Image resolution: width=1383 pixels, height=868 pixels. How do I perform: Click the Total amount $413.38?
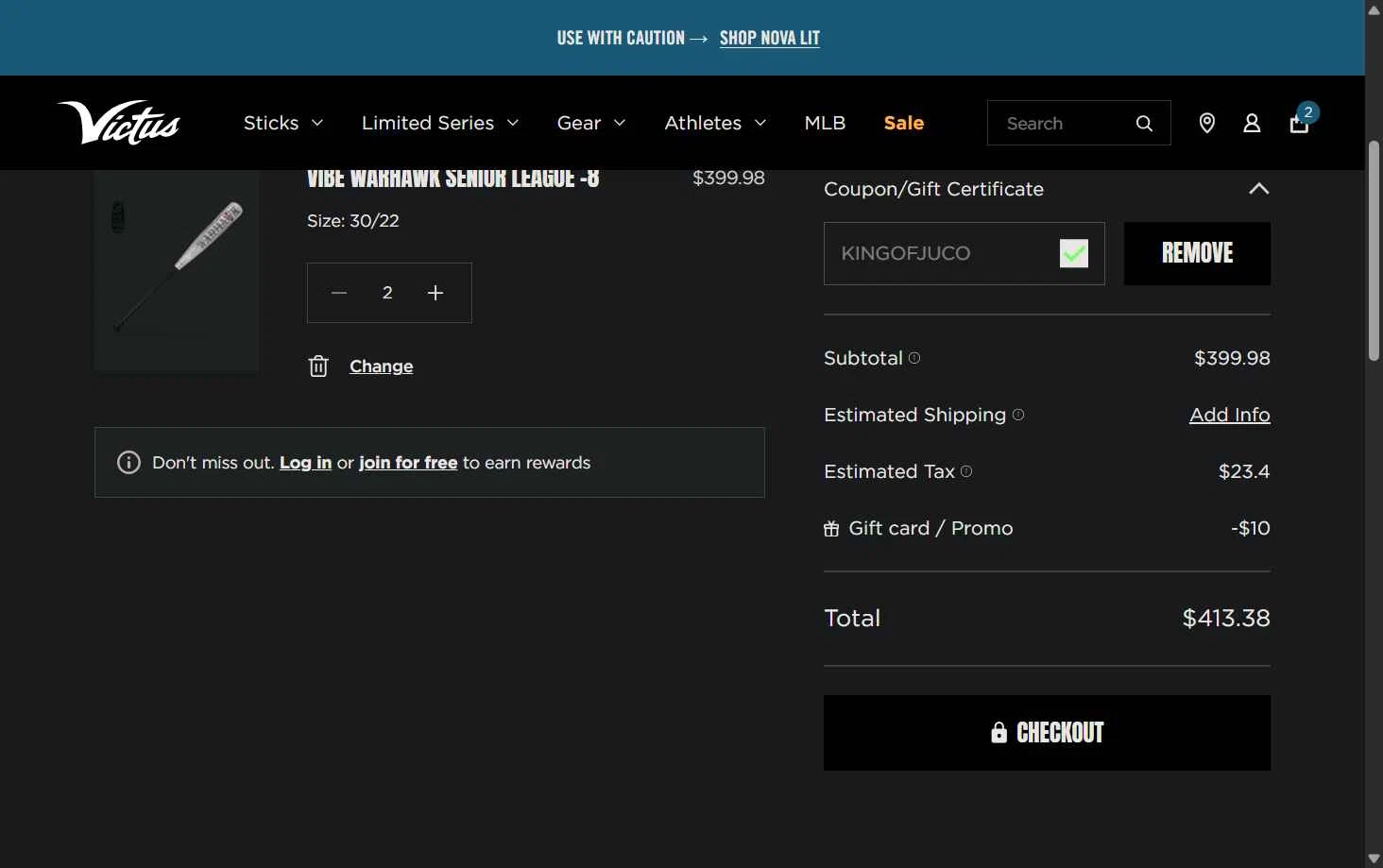(x=1226, y=618)
